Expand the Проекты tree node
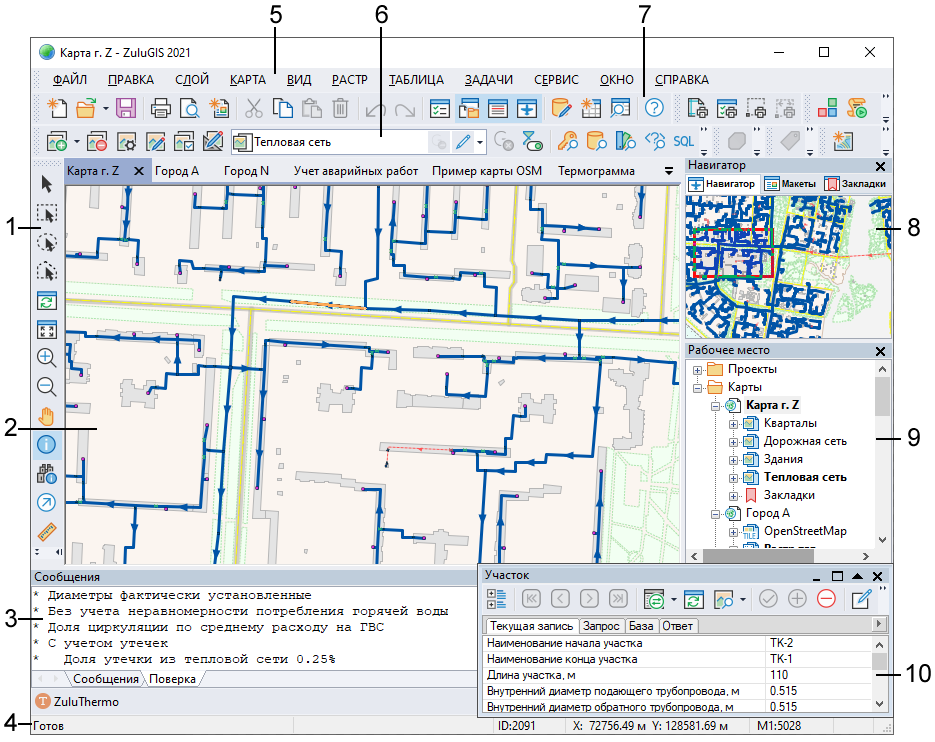 [698, 370]
